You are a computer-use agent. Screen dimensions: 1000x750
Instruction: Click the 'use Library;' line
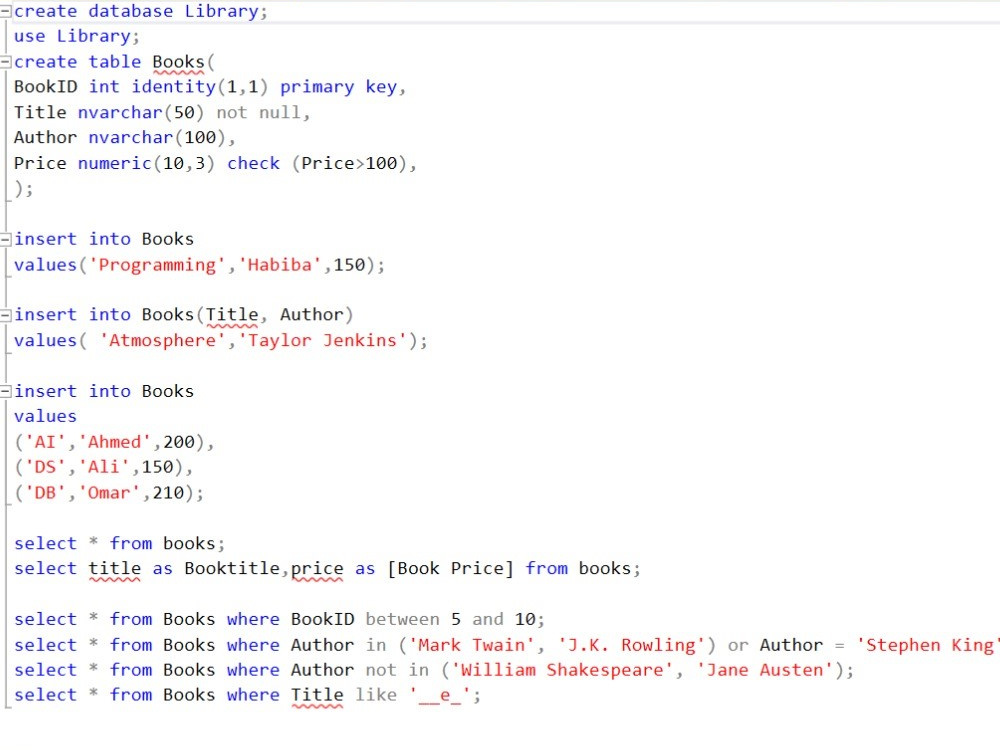coord(77,36)
